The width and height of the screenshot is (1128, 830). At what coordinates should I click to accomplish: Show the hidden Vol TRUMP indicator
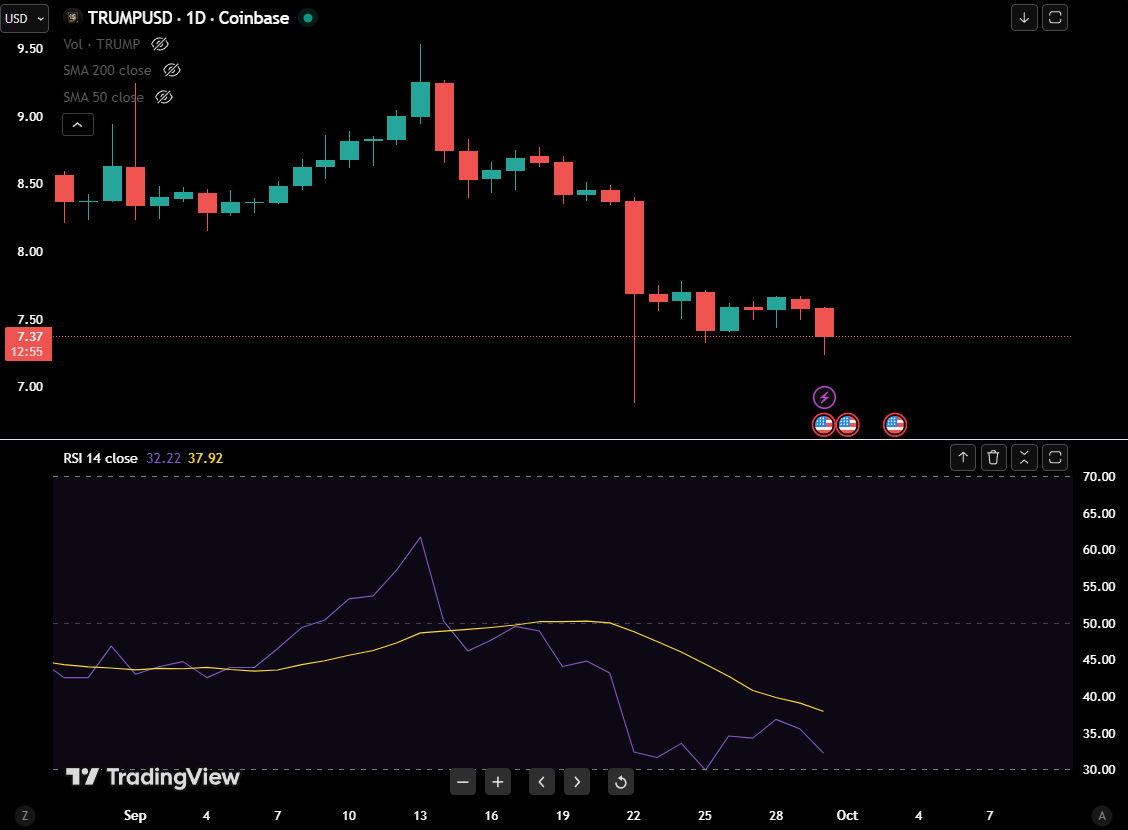click(160, 44)
